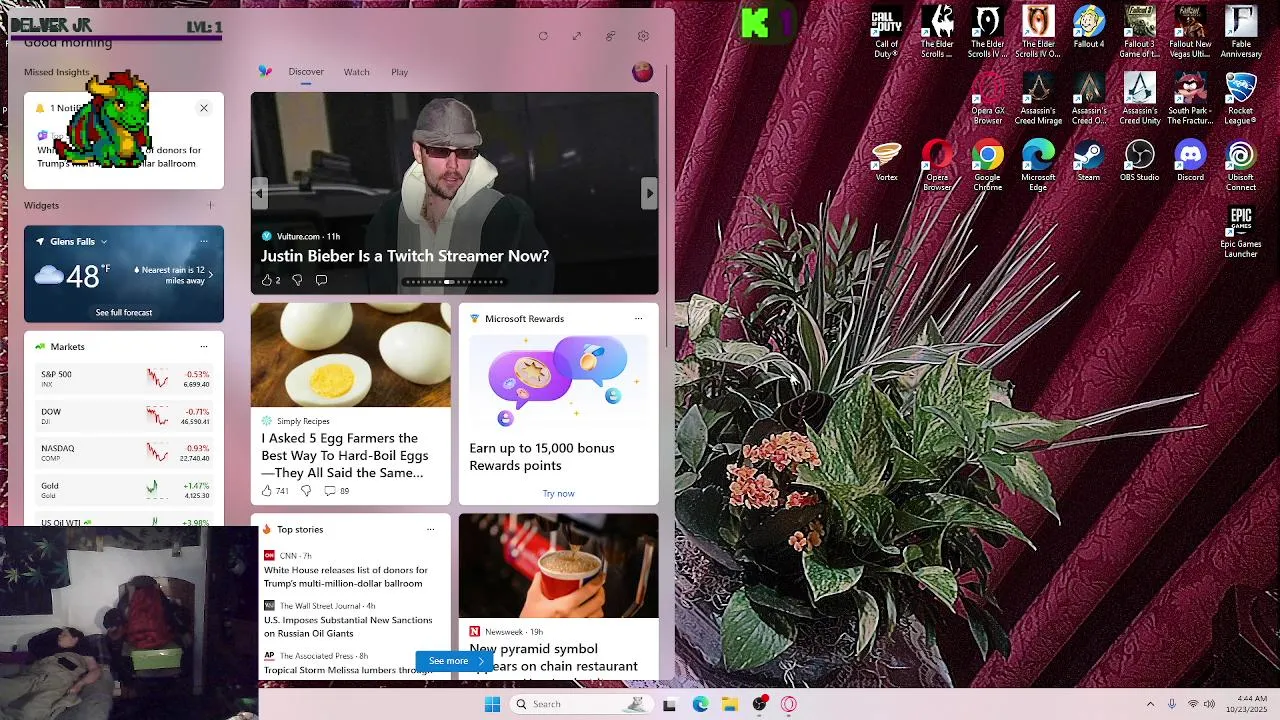Open widgets settings gear

coord(643,36)
